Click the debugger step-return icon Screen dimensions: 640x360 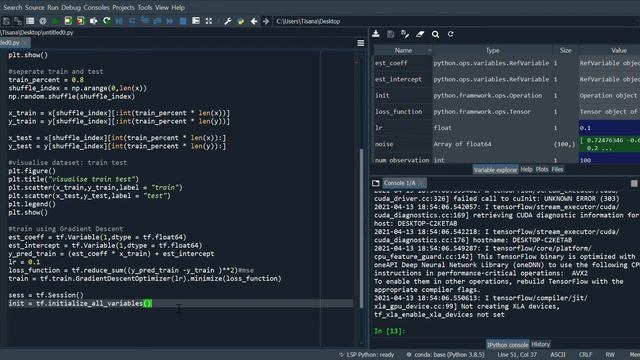coord(158,21)
